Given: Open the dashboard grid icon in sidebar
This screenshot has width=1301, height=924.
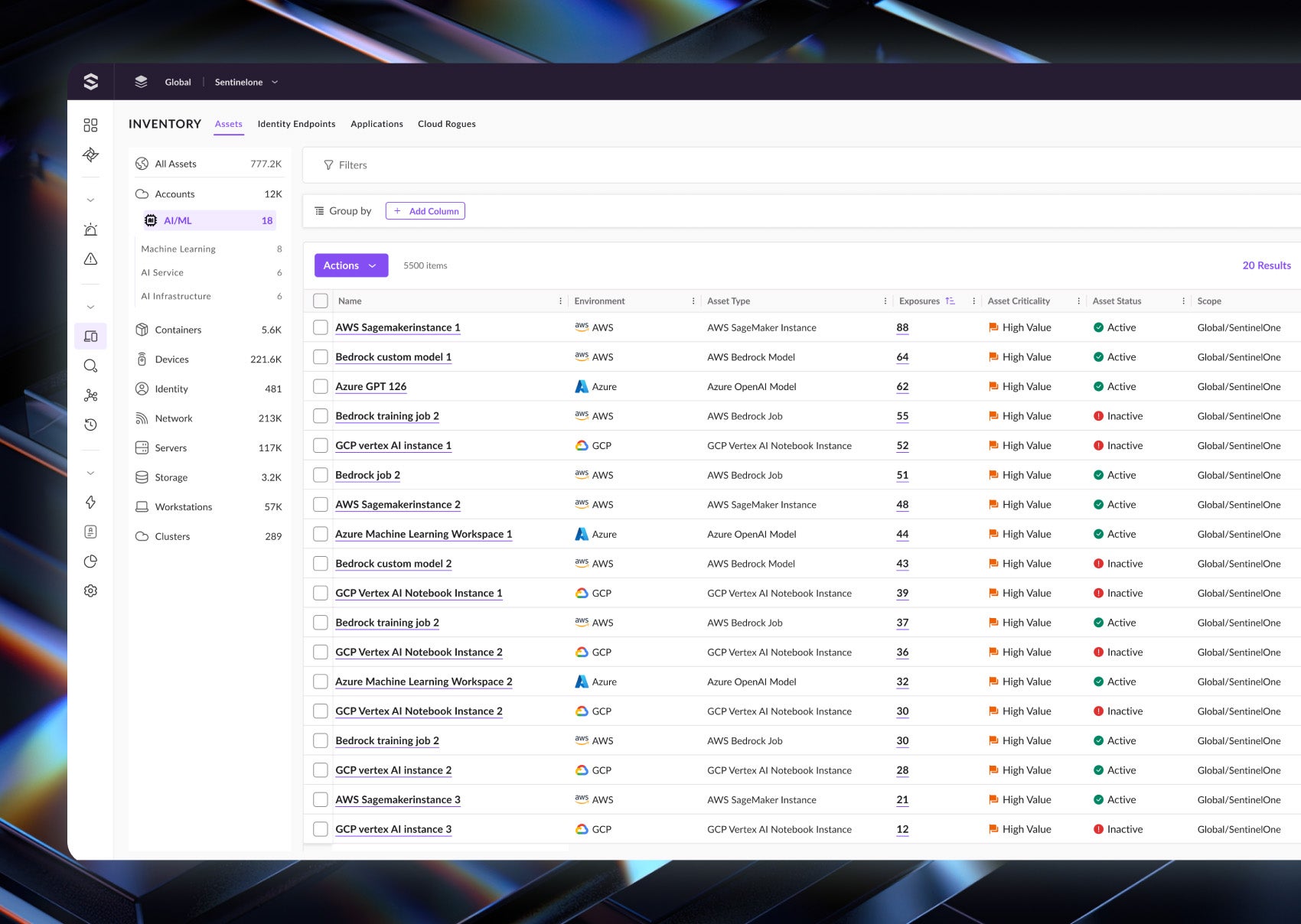Looking at the screenshot, I should pos(90,125).
